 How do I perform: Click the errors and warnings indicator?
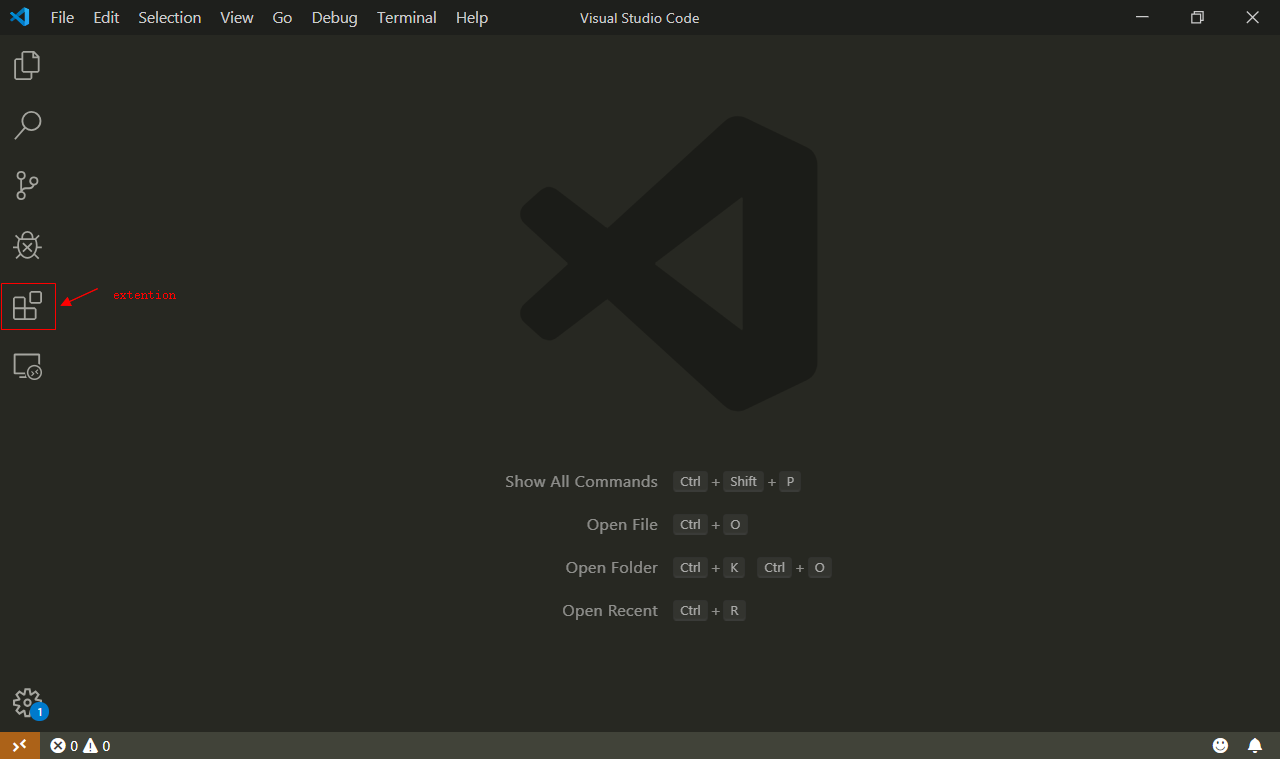[79, 745]
